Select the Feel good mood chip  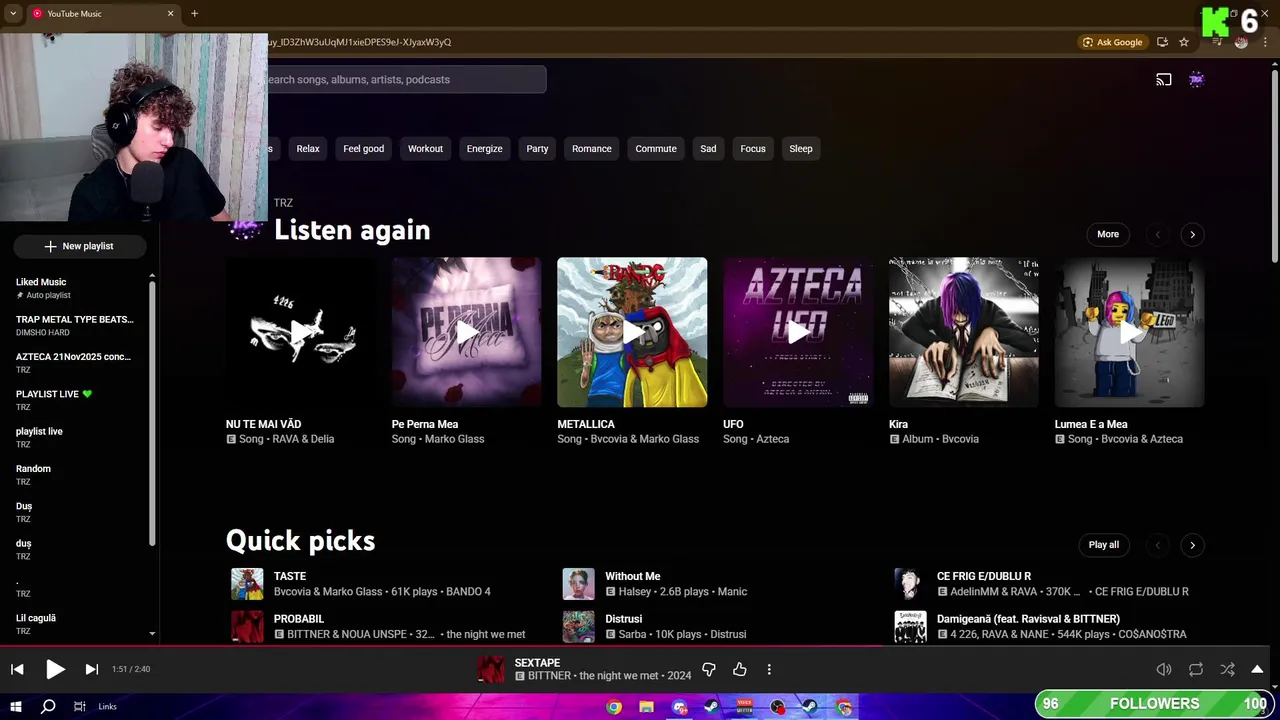point(363,149)
